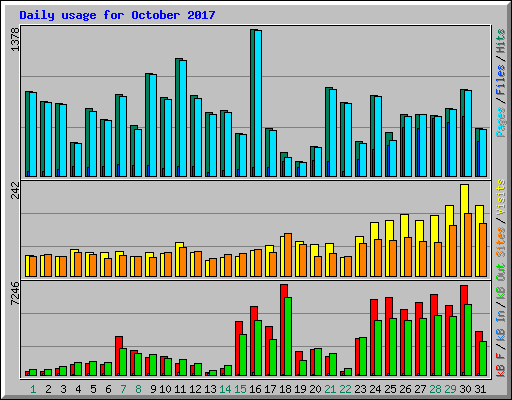Select day 19 label on the x-axis
This screenshot has height=400, width=512.
point(300,389)
